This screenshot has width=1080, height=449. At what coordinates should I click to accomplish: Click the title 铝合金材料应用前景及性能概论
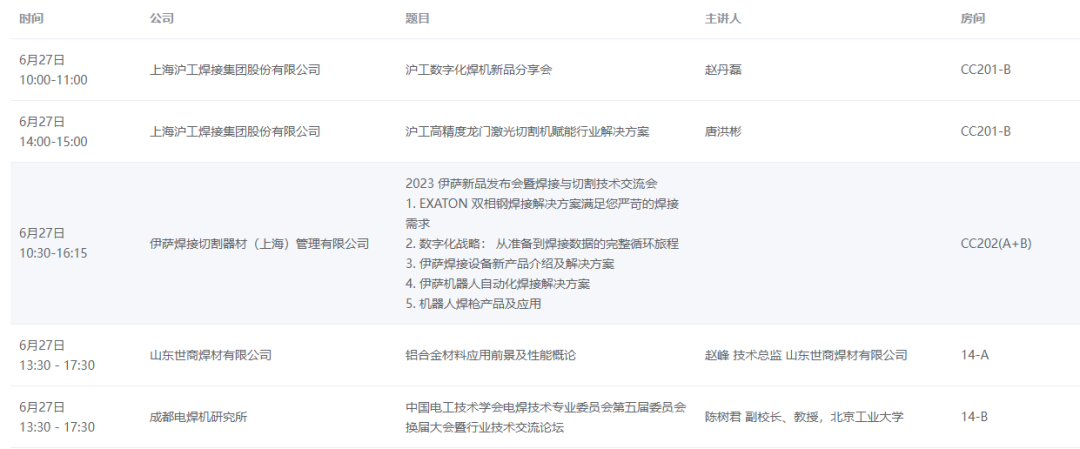coord(491,355)
